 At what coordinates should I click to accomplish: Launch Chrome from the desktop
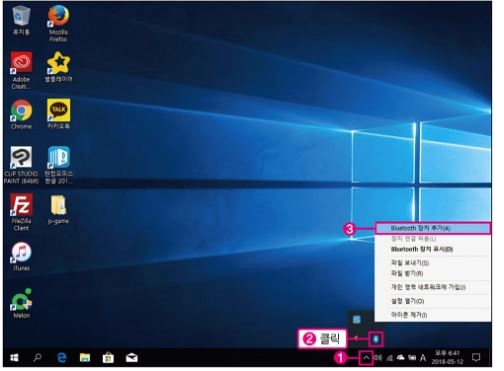(x=21, y=114)
